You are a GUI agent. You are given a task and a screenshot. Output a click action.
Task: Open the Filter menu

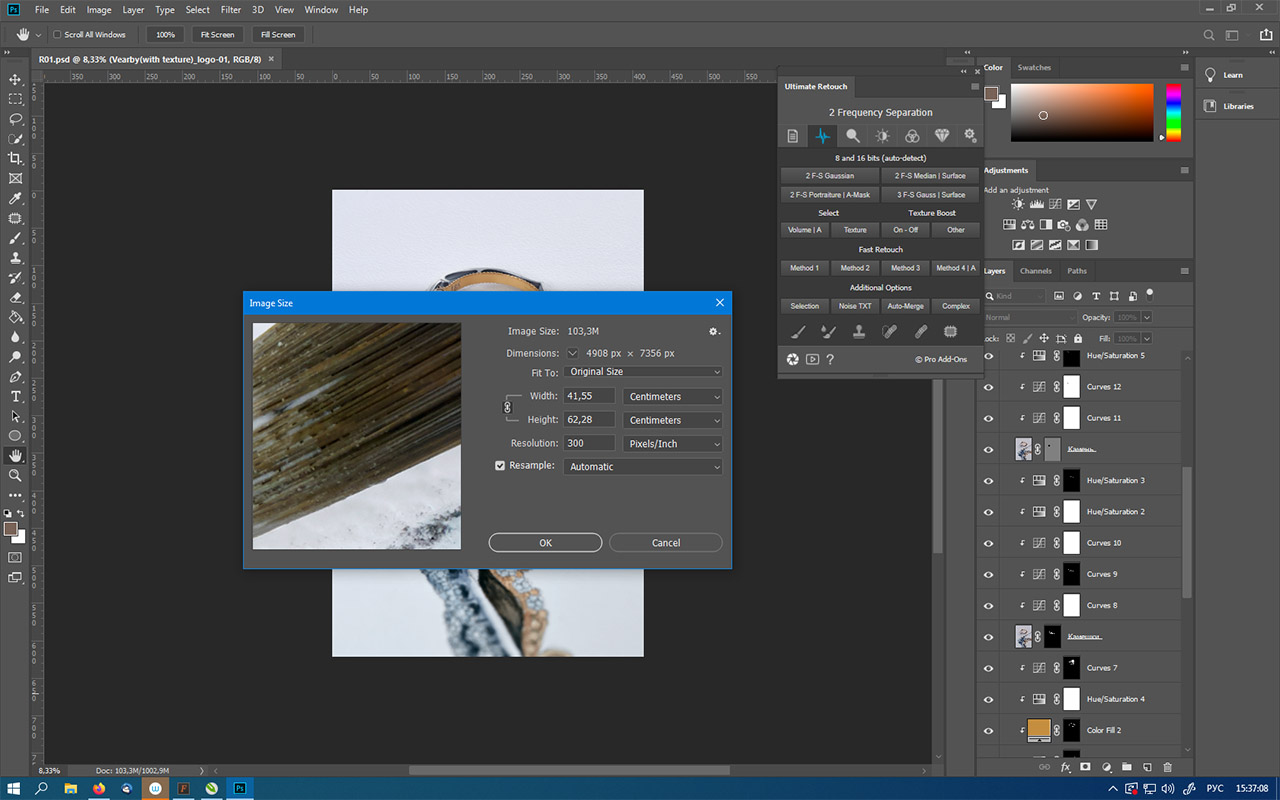pyautogui.click(x=231, y=10)
